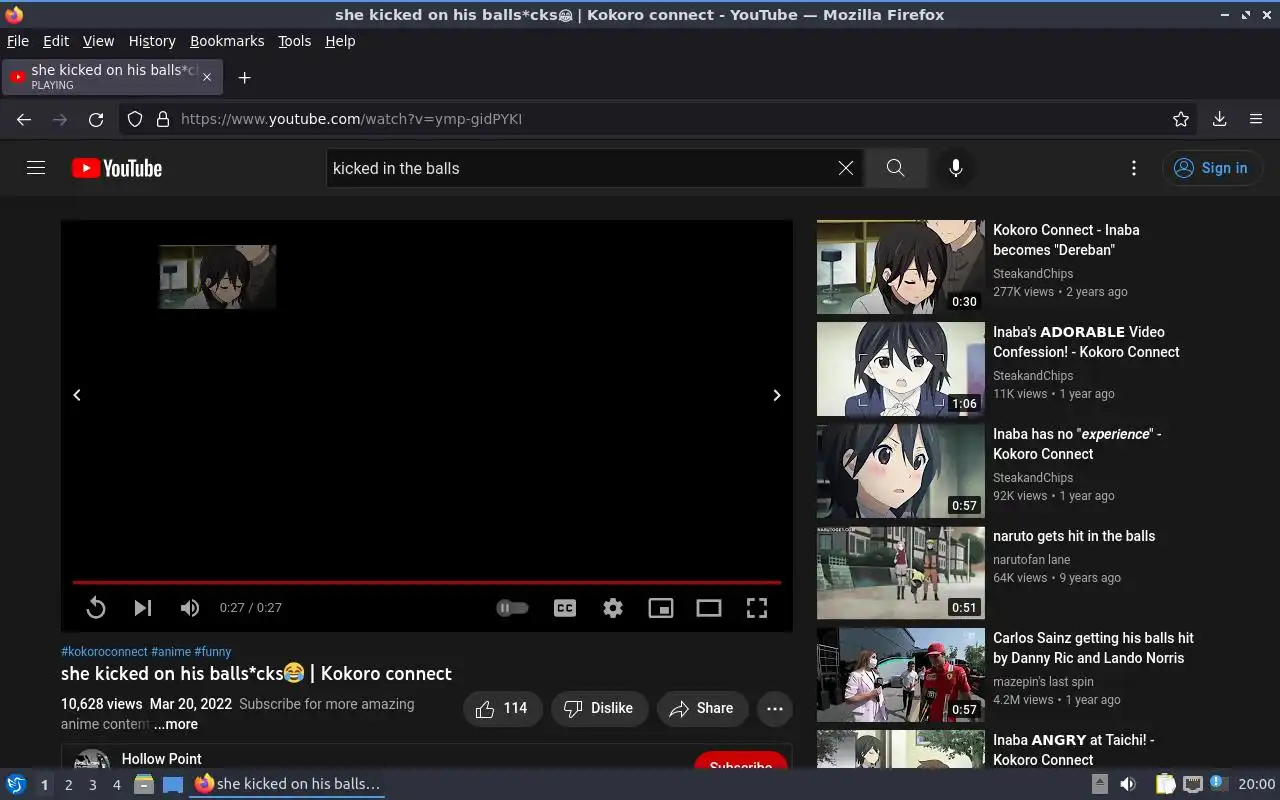
Task: Open video 'Inaba becomes Dereban' thumbnail
Action: [901, 267]
